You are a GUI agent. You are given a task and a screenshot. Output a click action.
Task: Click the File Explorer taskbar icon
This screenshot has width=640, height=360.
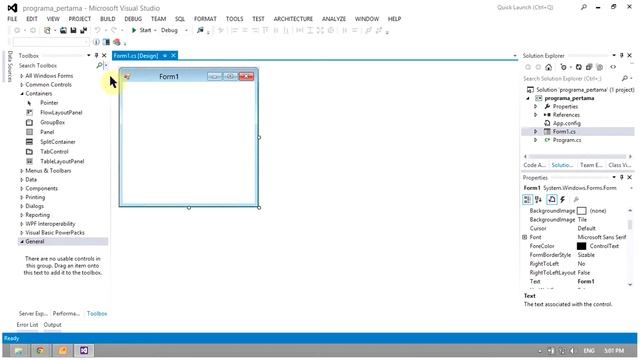point(19,350)
